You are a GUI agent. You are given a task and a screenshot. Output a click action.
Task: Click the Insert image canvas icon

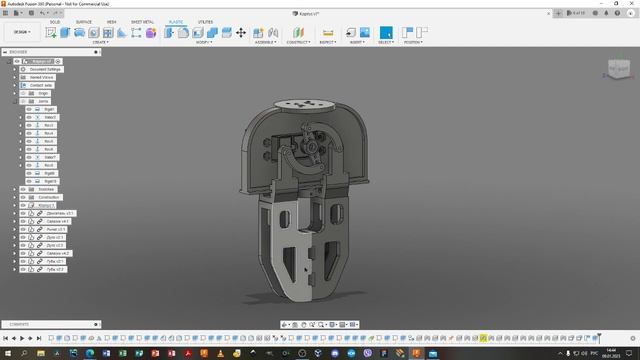[x=364, y=33]
